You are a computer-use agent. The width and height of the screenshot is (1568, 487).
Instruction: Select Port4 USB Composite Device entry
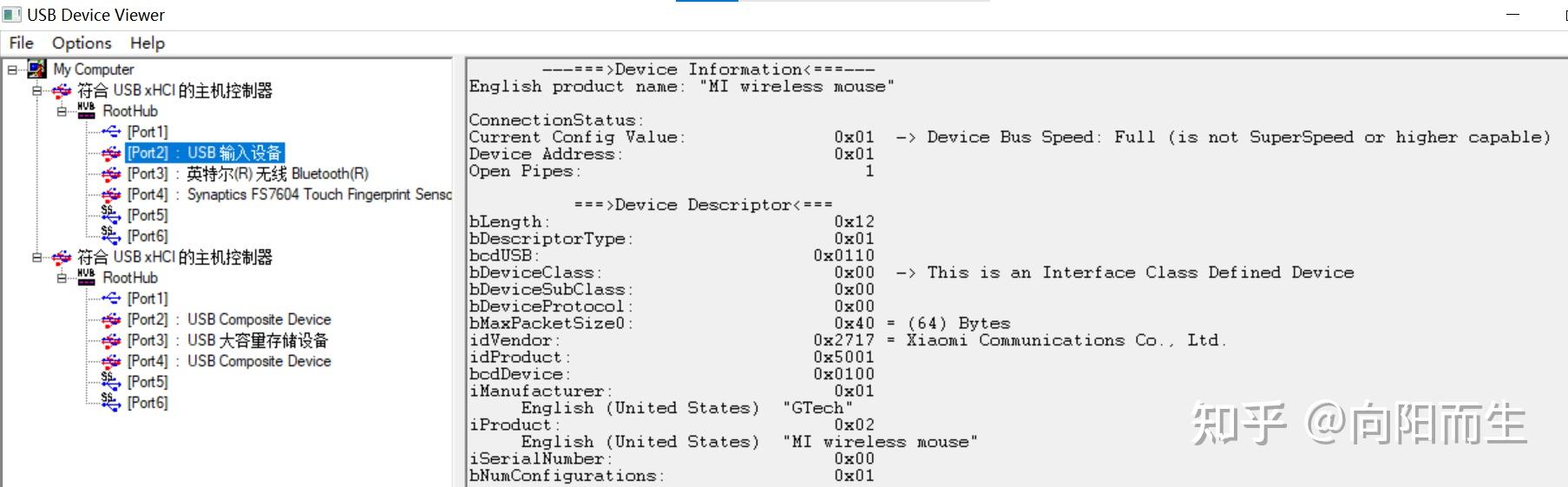pyautogui.click(x=229, y=361)
